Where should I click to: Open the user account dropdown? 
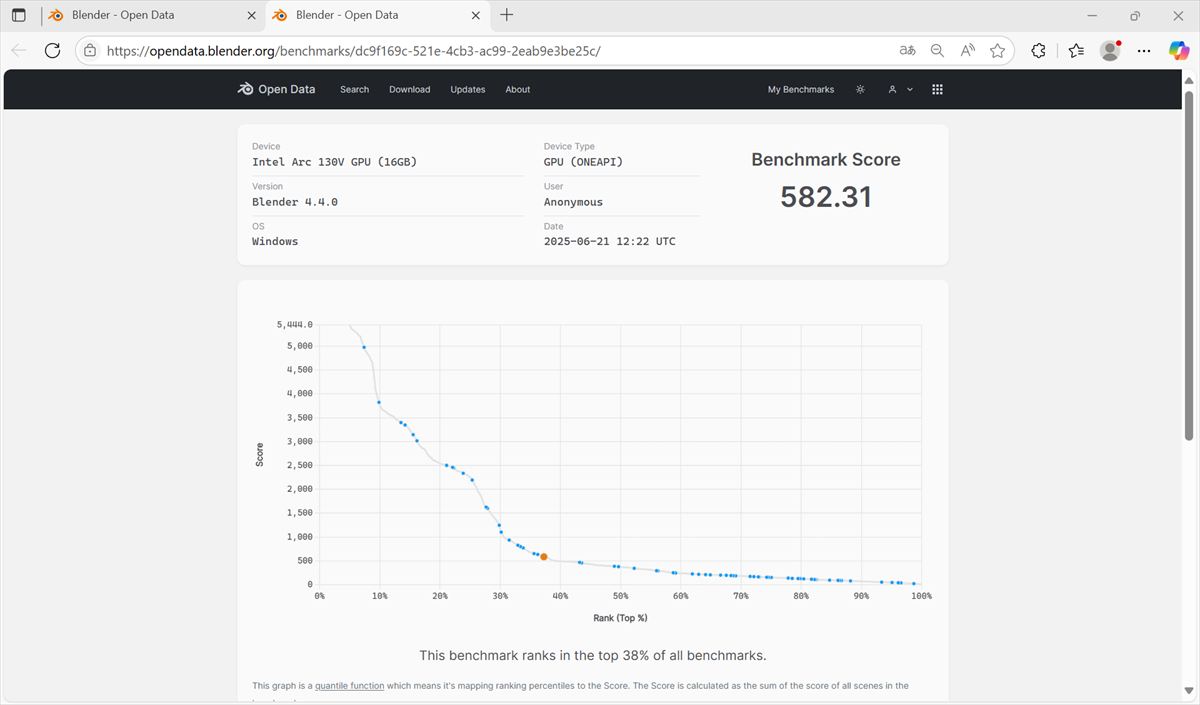pyautogui.click(x=901, y=89)
